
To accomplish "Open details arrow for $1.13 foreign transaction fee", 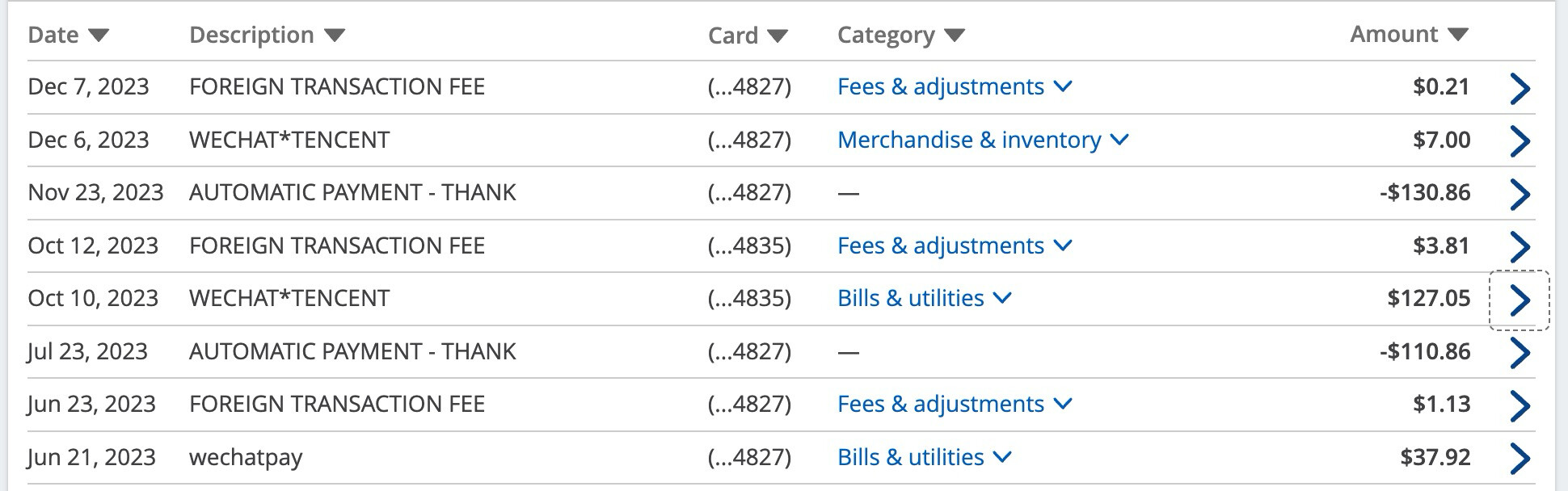I will click(1520, 405).
